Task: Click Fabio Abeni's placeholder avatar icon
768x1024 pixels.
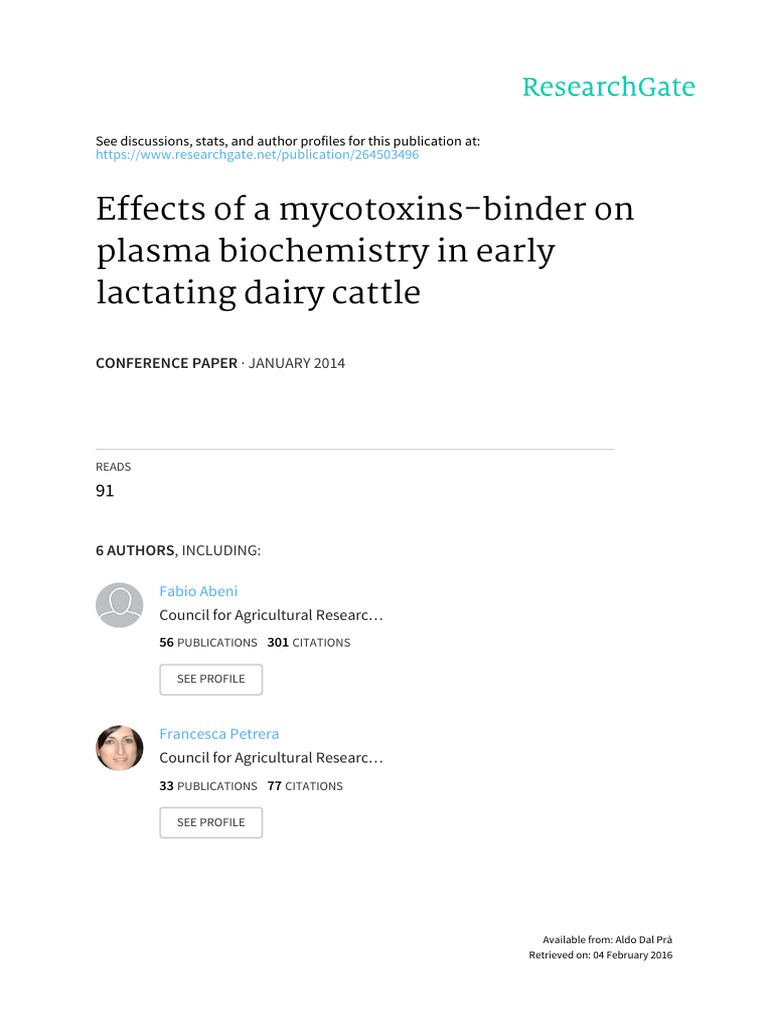Action: pos(119,605)
